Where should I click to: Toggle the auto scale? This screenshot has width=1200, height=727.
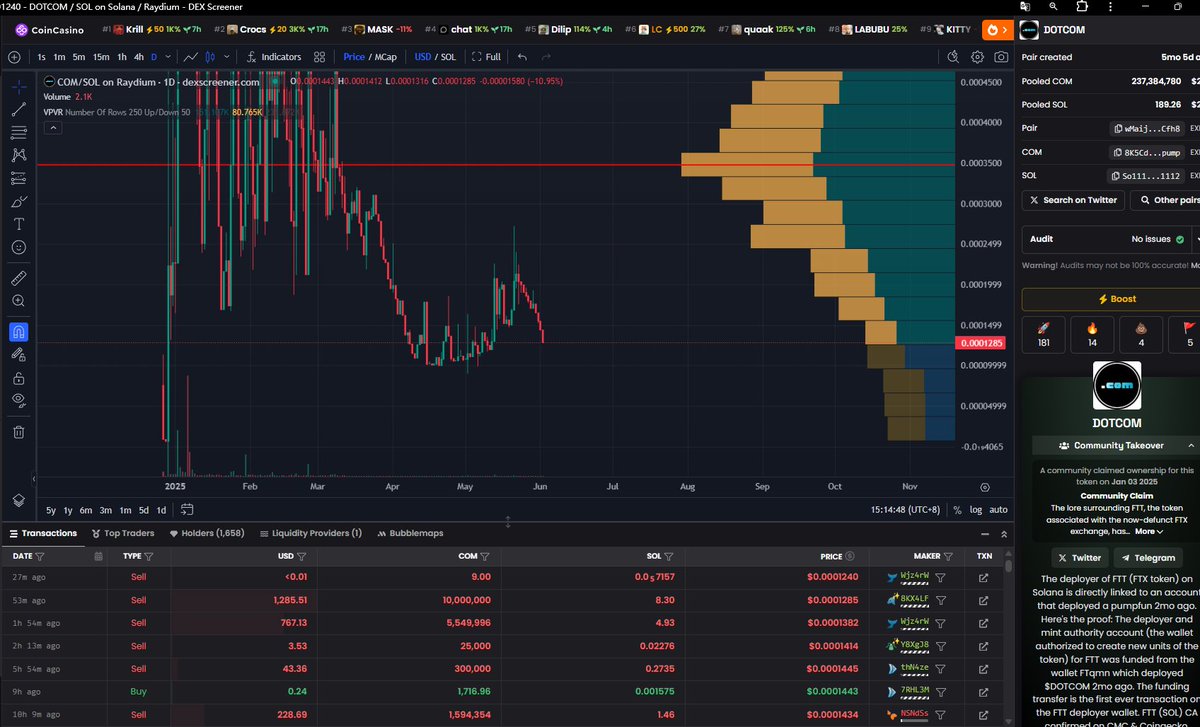pyautogui.click(x=998, y=510)
